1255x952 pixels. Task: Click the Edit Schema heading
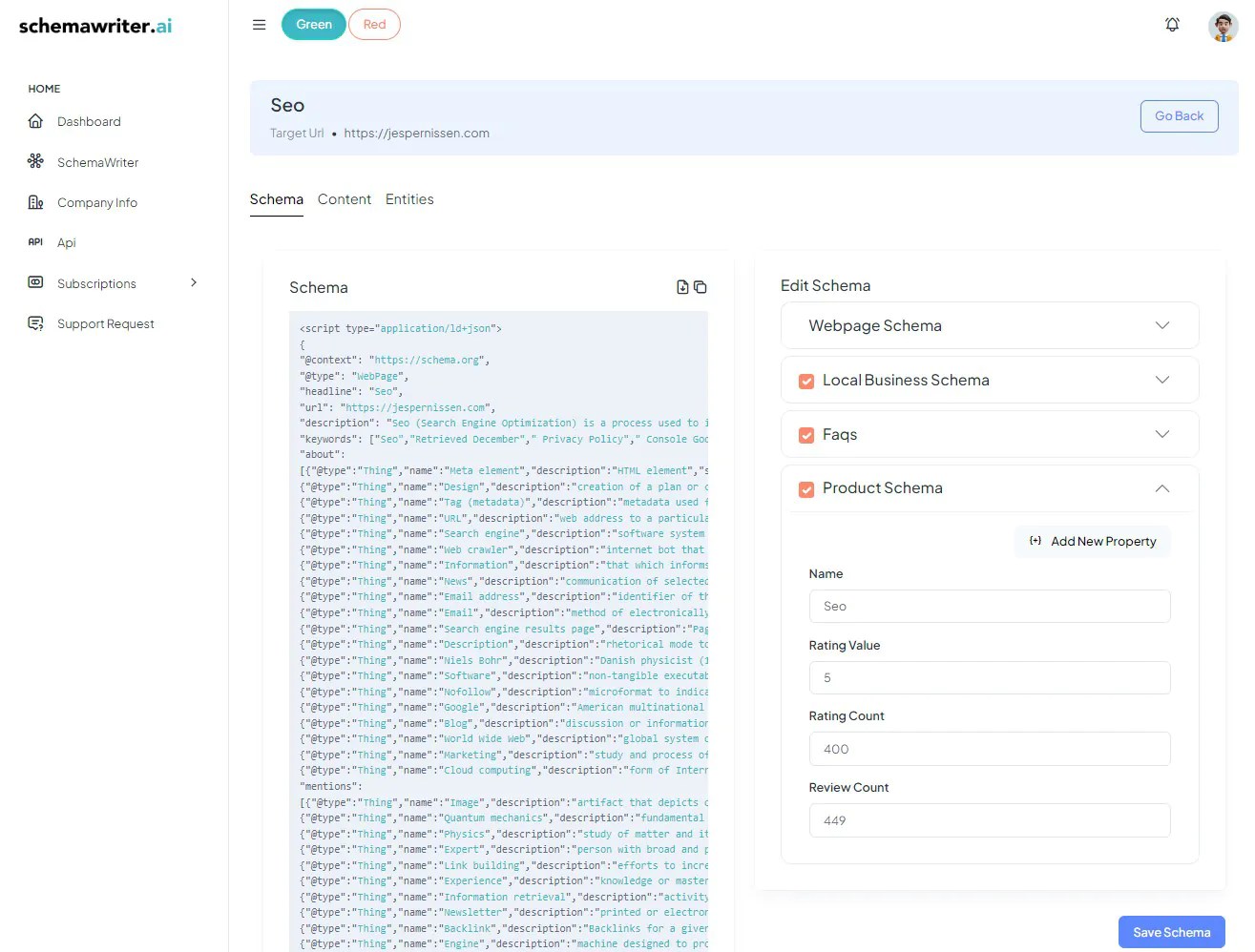826,285
